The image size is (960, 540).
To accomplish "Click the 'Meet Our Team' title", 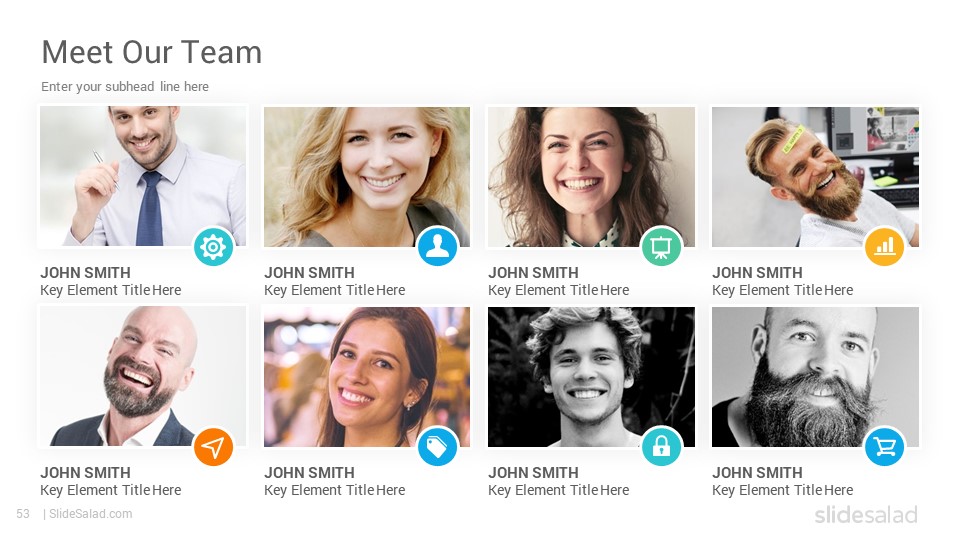I will click(x=152, y=52).
